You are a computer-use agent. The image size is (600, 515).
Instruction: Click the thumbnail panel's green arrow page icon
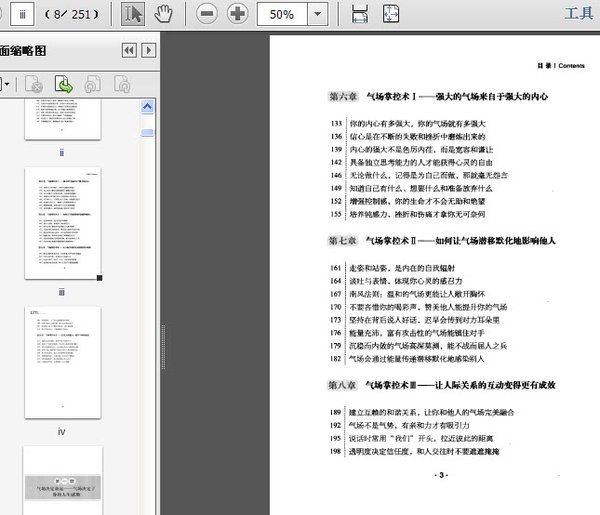tap(63, 85)
